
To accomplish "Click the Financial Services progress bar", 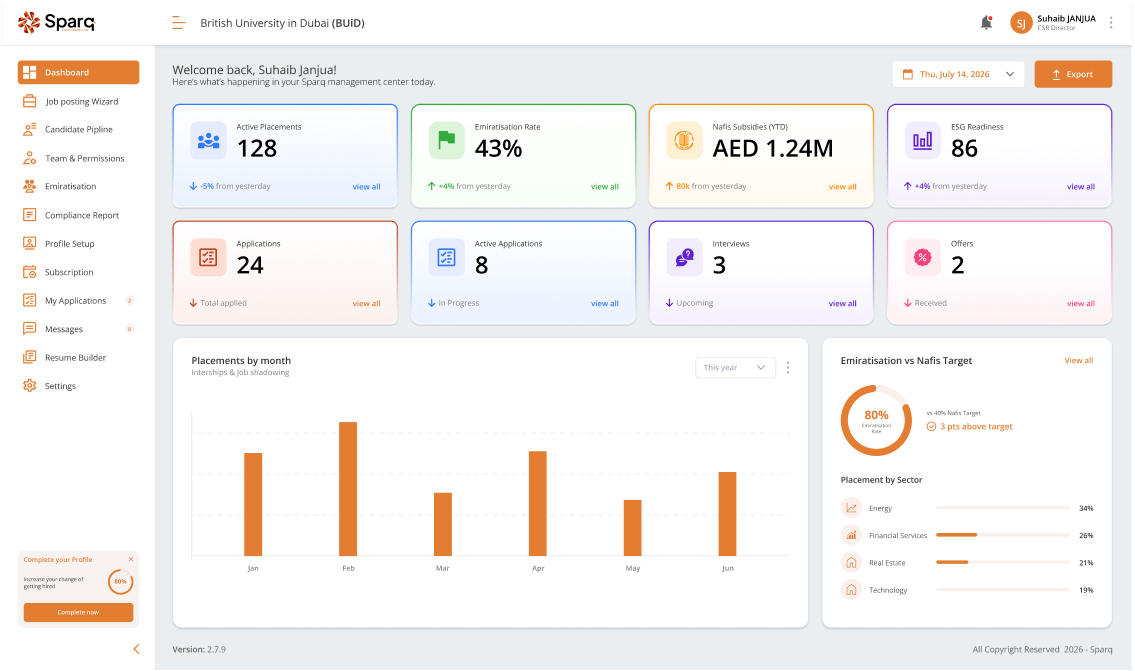I will click(x=1003, y=535).
